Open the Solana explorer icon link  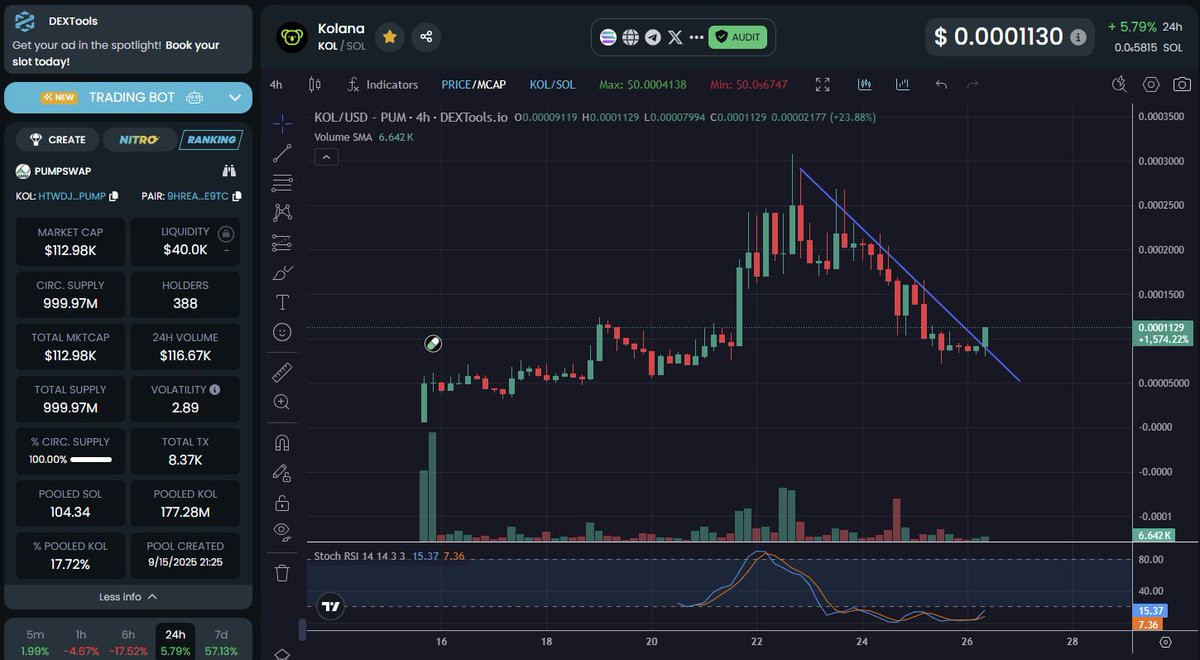click(608, 37)
